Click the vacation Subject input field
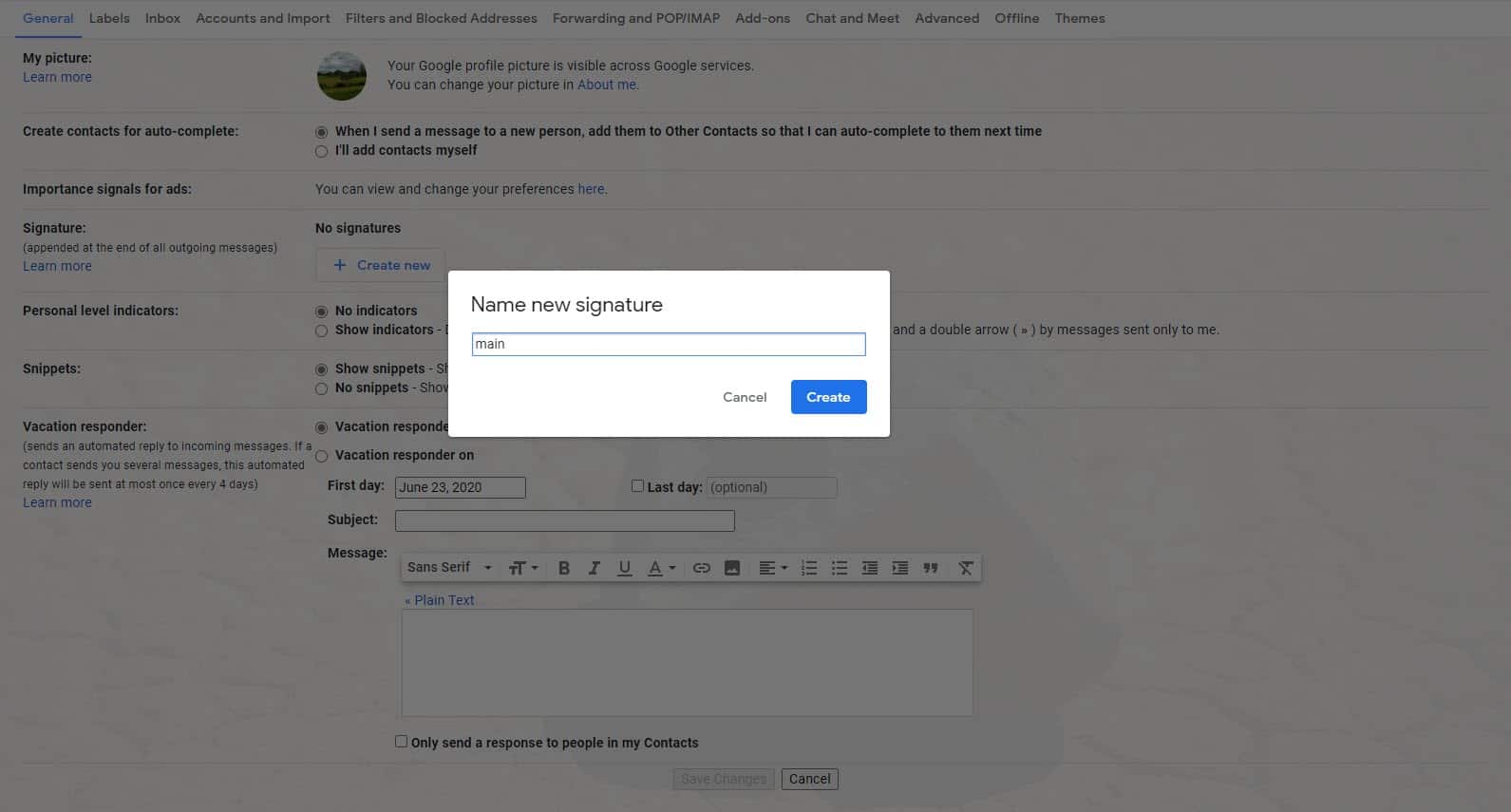Screen dimensions: 1511x812 [565, 520]
